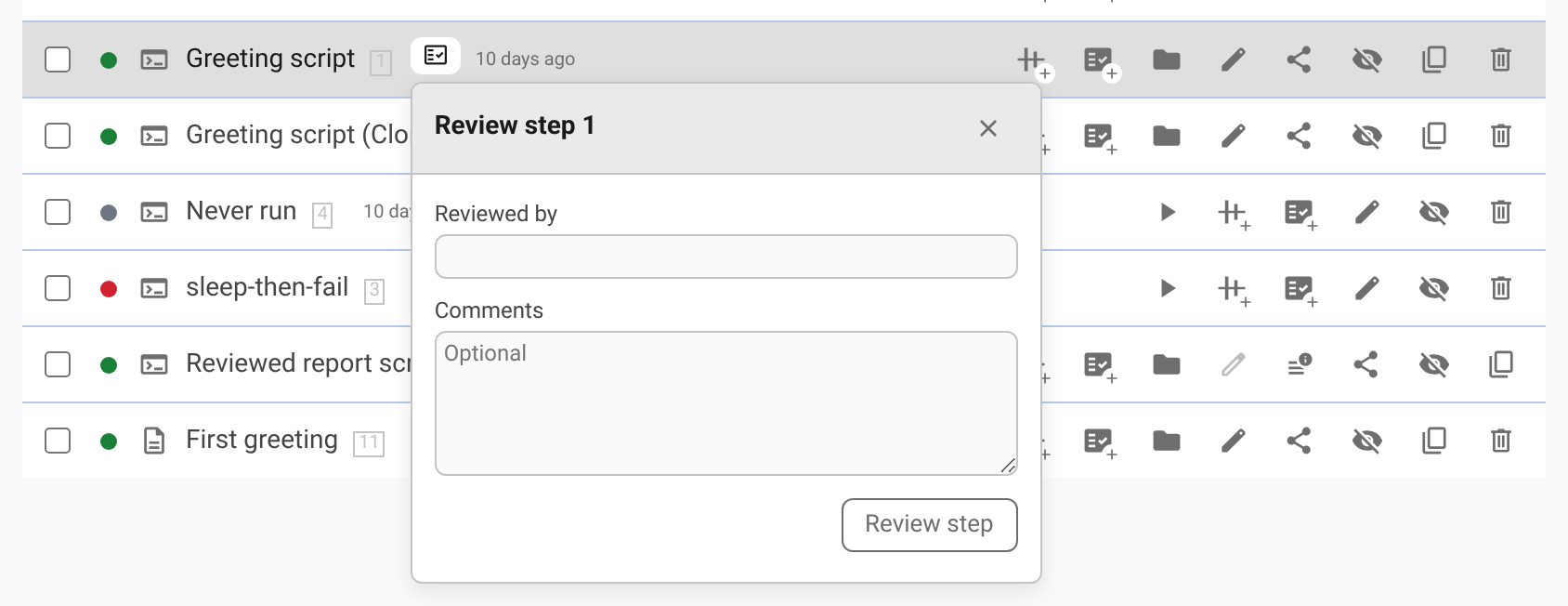This screenshot has width=1568, height=606.
Task: Edit the sleep-then-fail entry
Action: coord(1367,289)
